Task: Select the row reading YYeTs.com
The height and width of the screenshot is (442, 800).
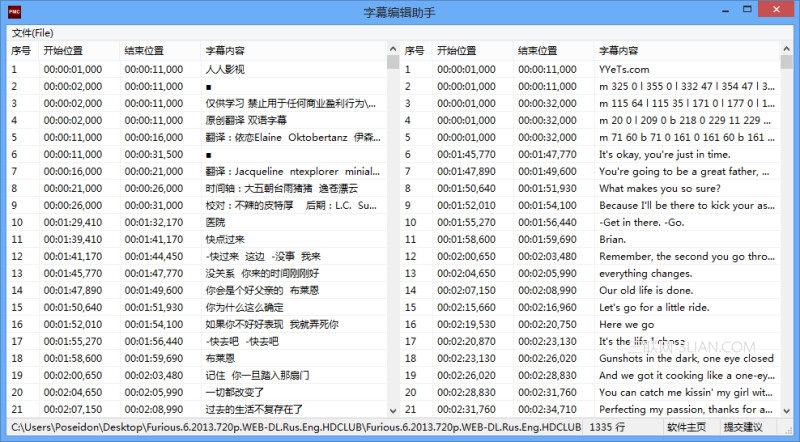Action: point(590,69)
